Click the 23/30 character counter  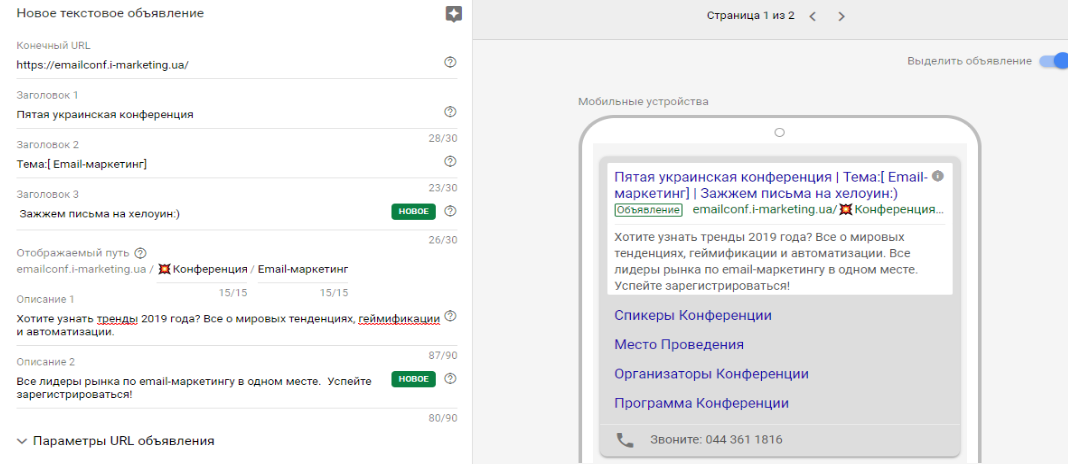pyautogui.click(x=443, y=188)
